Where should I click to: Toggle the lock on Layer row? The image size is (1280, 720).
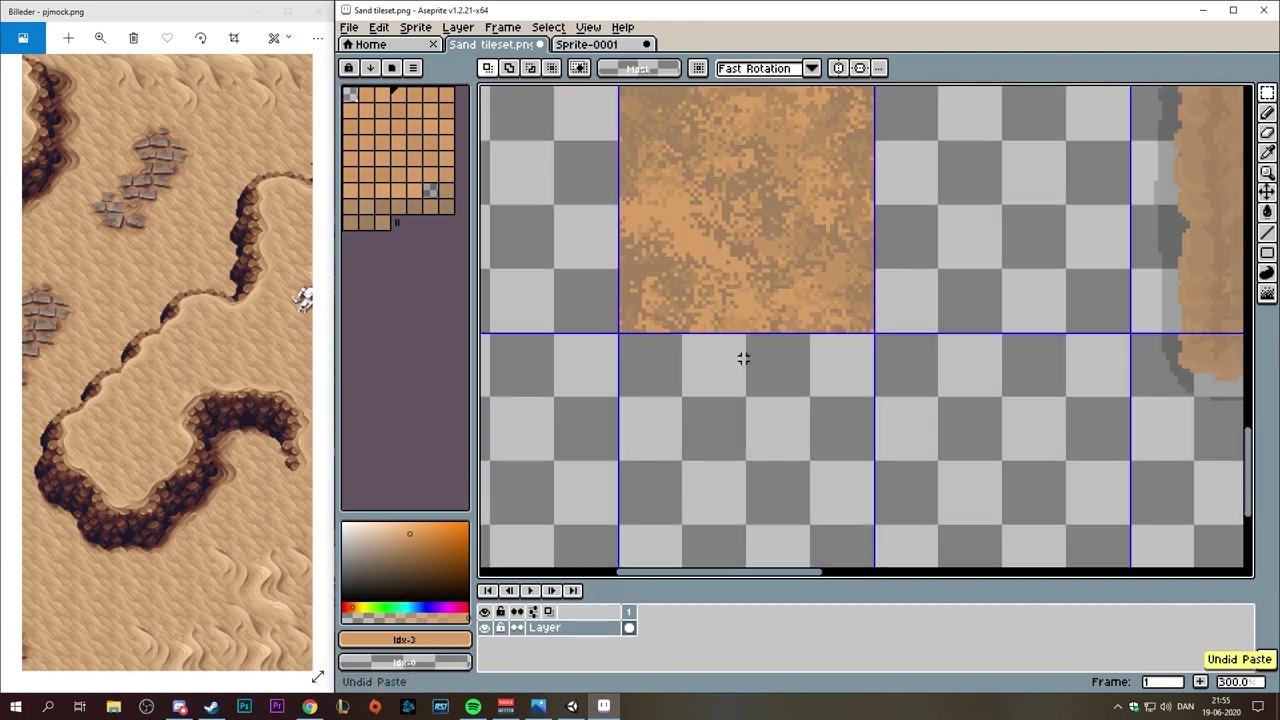[x=501, y=627]
